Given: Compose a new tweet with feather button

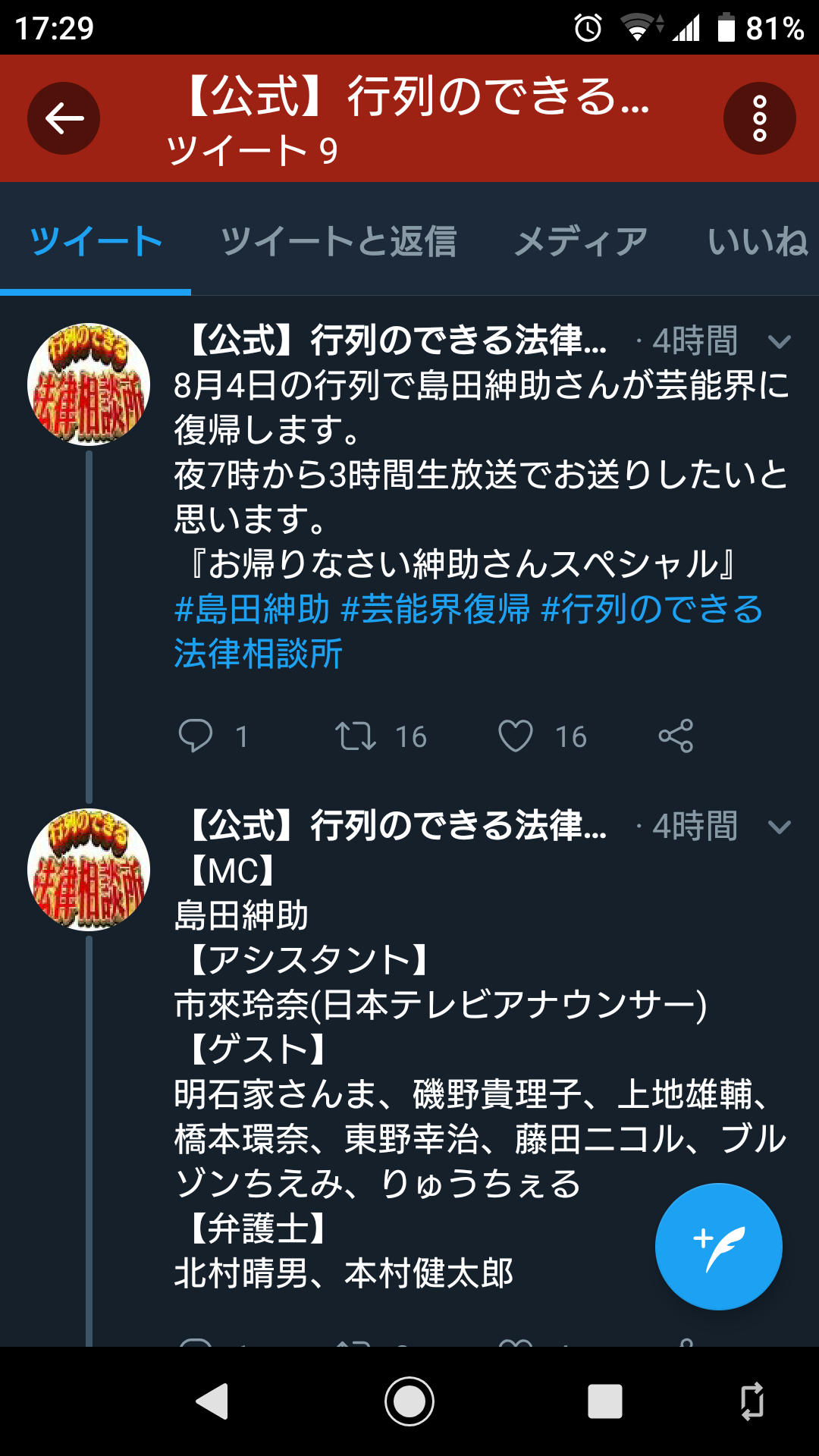Looking at the screenshot, I should coord(718,1246).
